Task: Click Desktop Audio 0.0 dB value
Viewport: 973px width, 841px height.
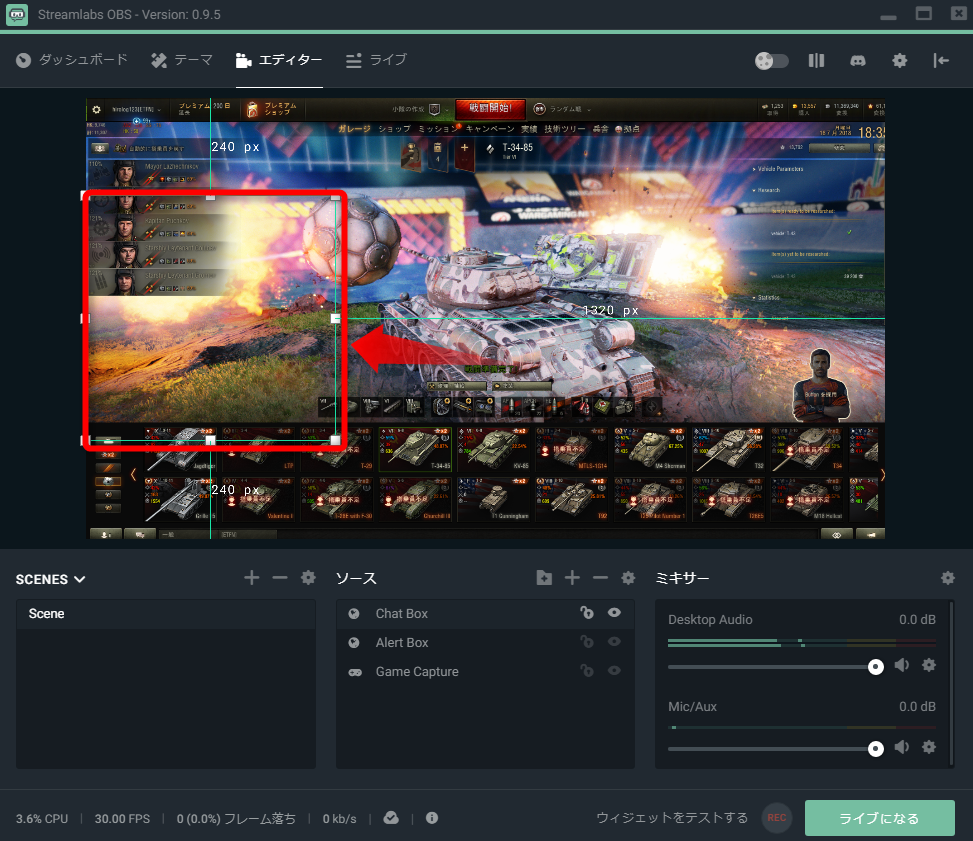Action: coord(917,619)
